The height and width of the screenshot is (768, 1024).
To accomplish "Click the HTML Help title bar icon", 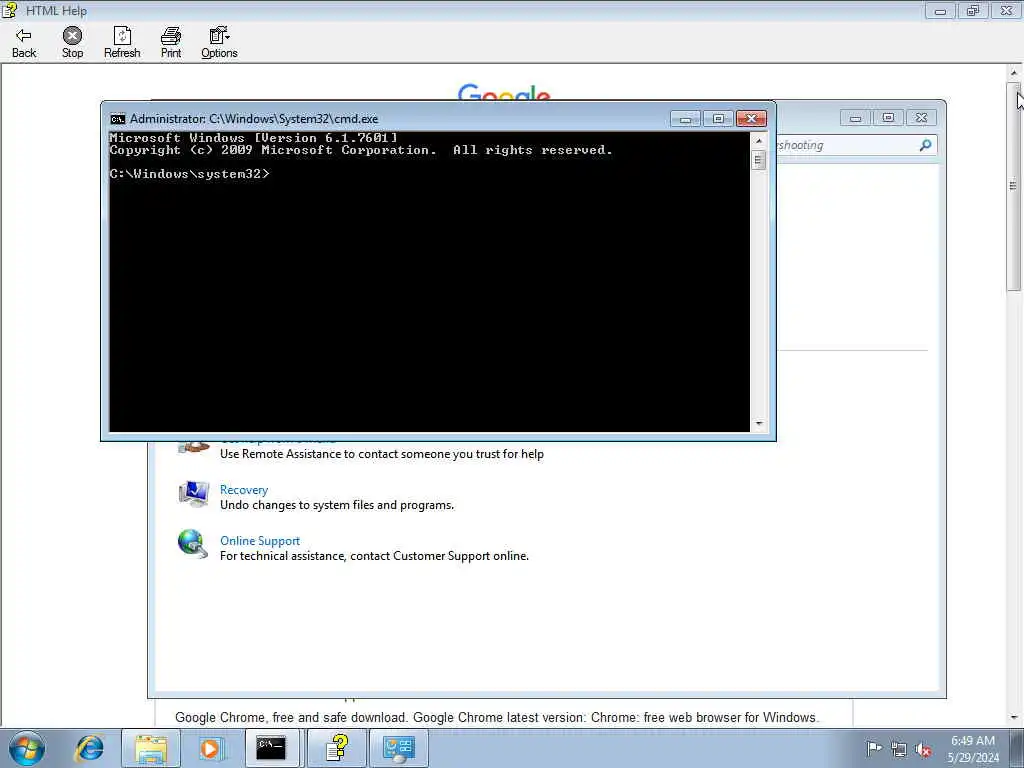I will coord(10,10).
